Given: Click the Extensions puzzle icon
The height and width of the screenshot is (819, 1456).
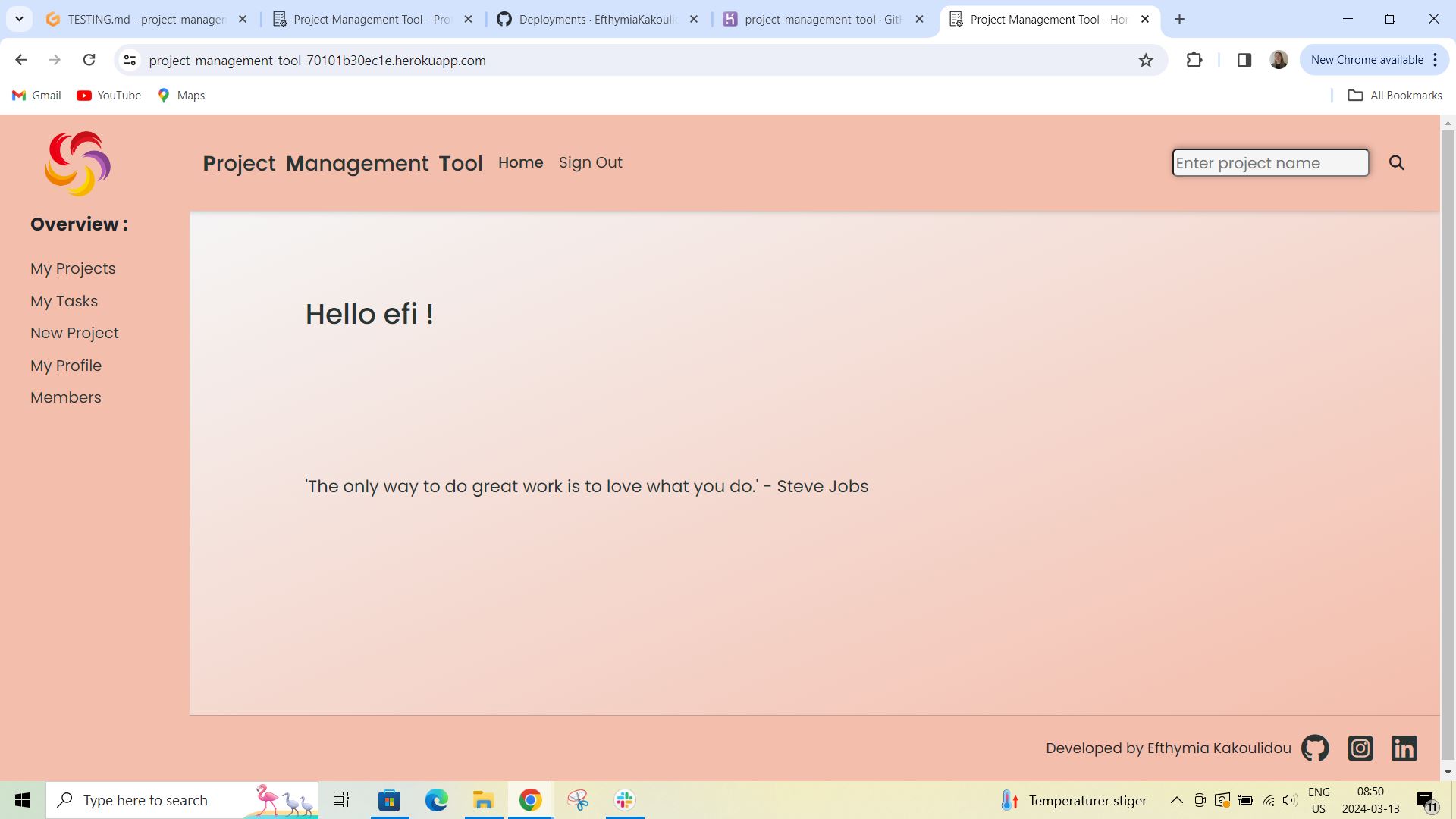Looking at the screenshot, I should (x=1194, y=60).
